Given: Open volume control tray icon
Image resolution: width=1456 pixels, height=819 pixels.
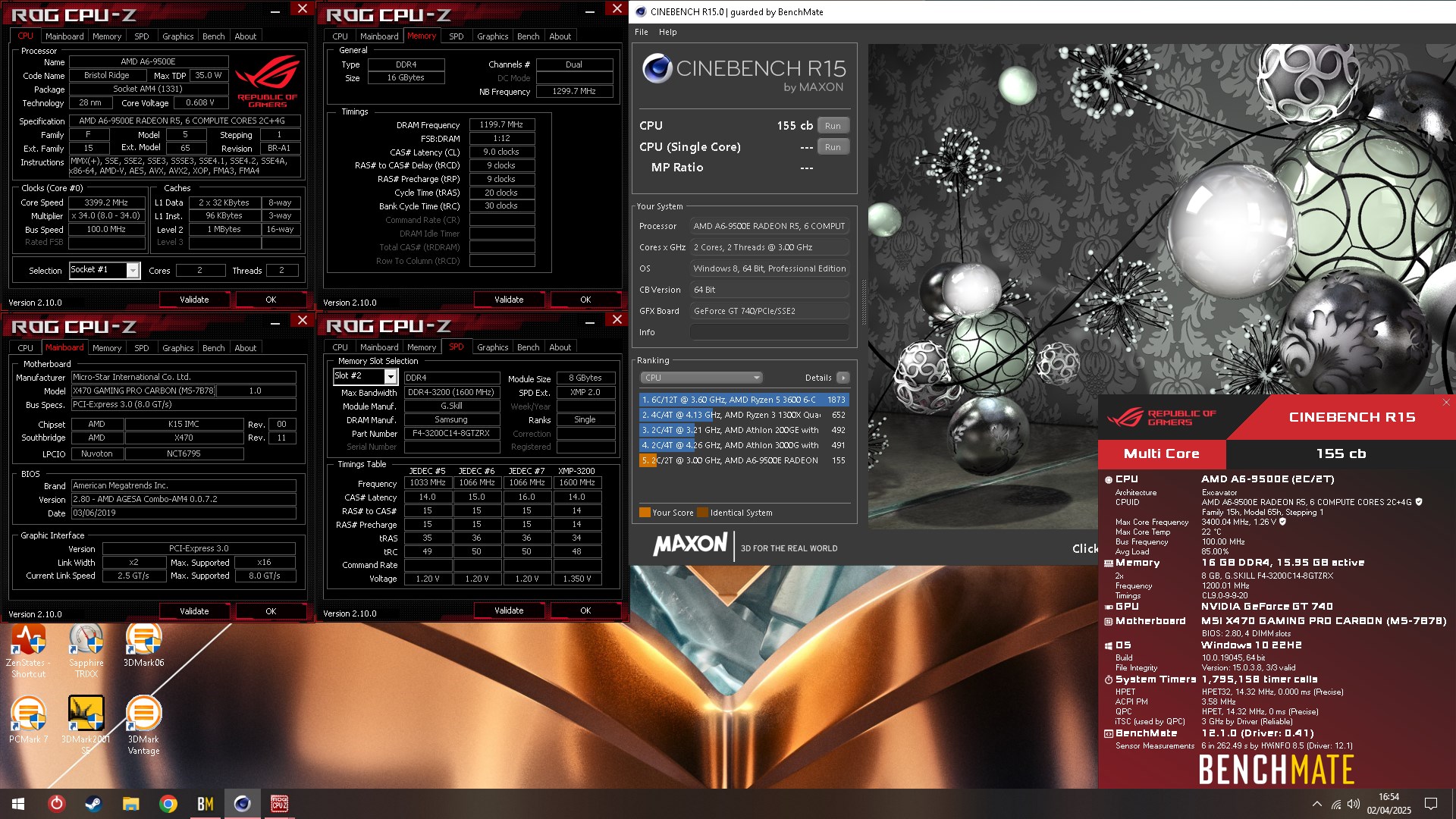Looking at the screenshot, I should 1354,804.
